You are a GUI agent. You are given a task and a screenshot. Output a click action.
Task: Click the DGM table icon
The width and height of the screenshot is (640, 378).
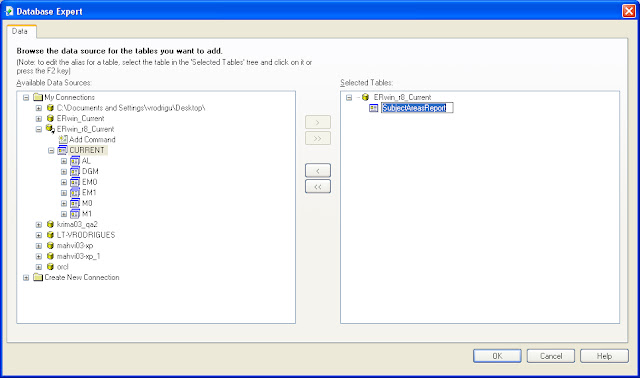click(75, 171)
